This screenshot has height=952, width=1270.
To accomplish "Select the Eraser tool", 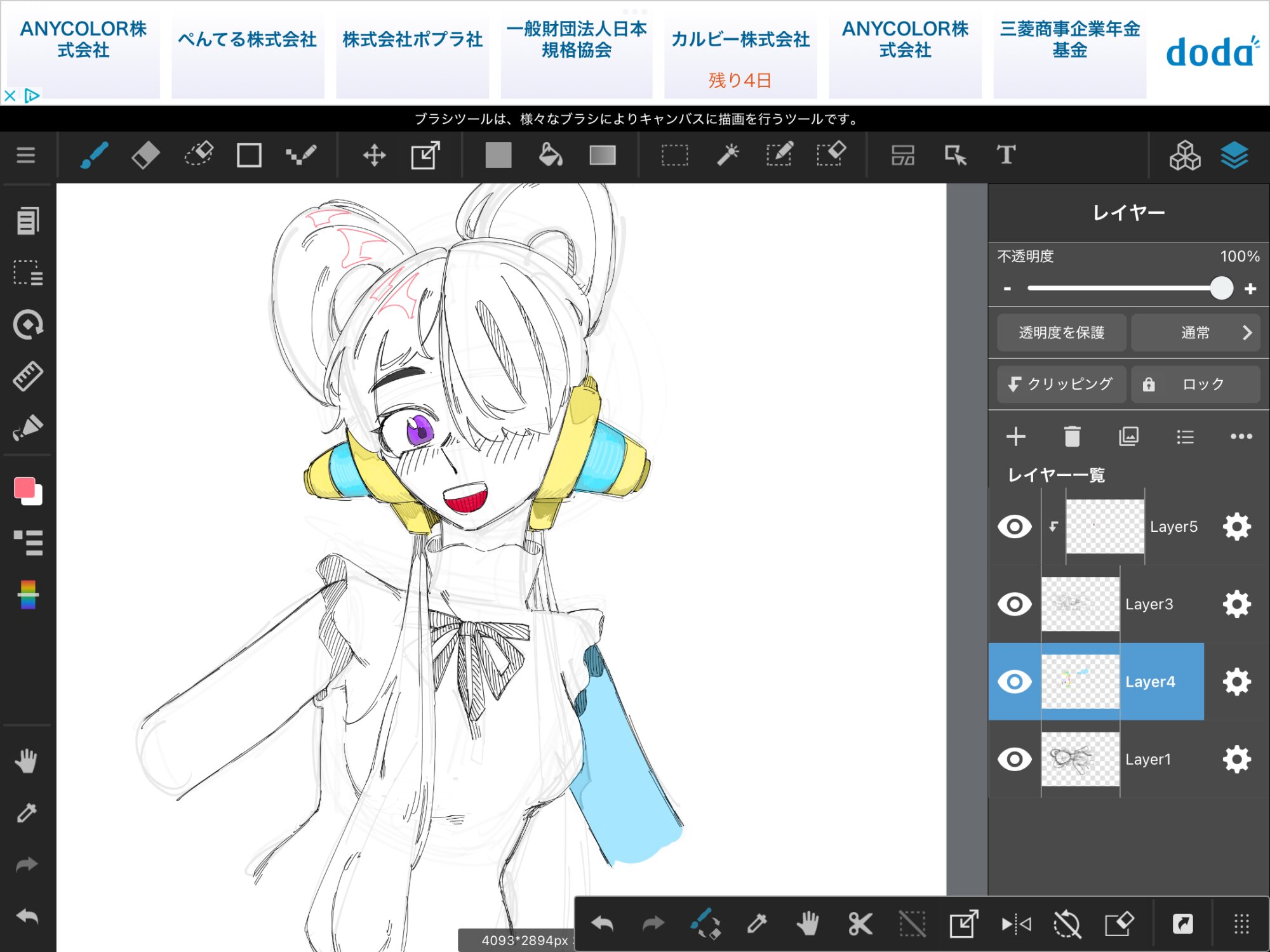I will point(145,155).
